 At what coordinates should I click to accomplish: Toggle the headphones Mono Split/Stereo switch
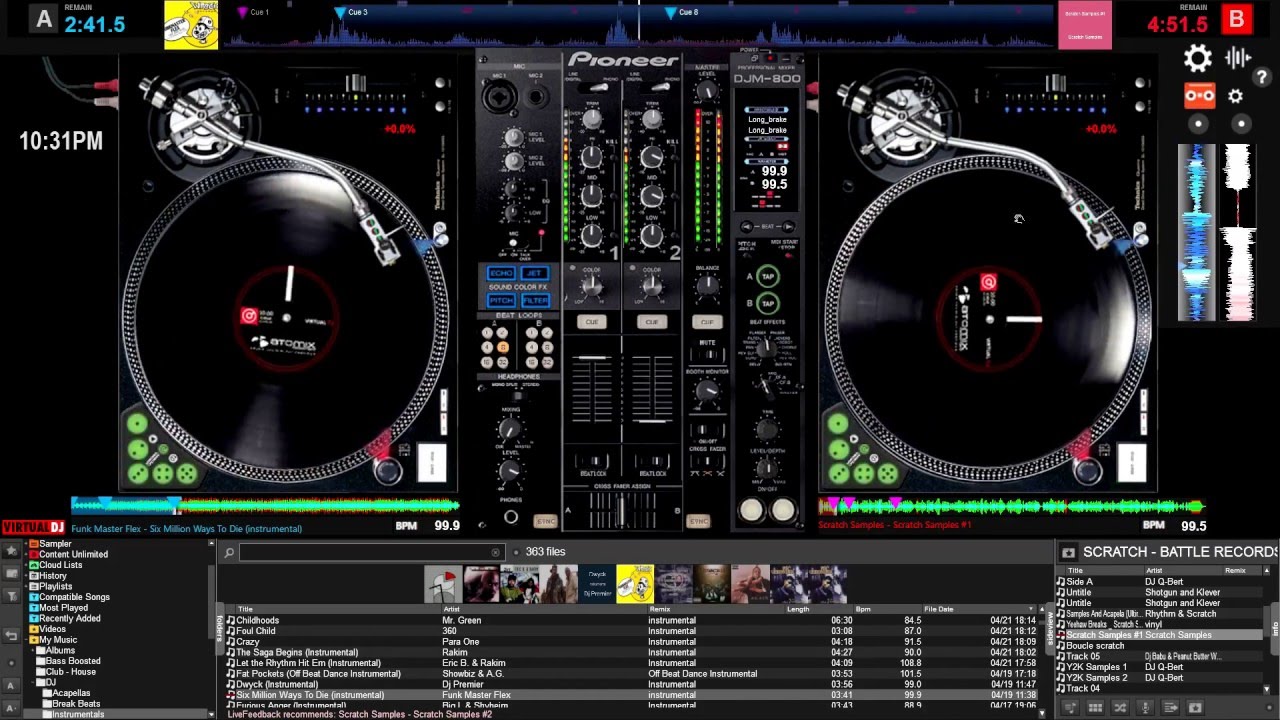click(518, 395)
